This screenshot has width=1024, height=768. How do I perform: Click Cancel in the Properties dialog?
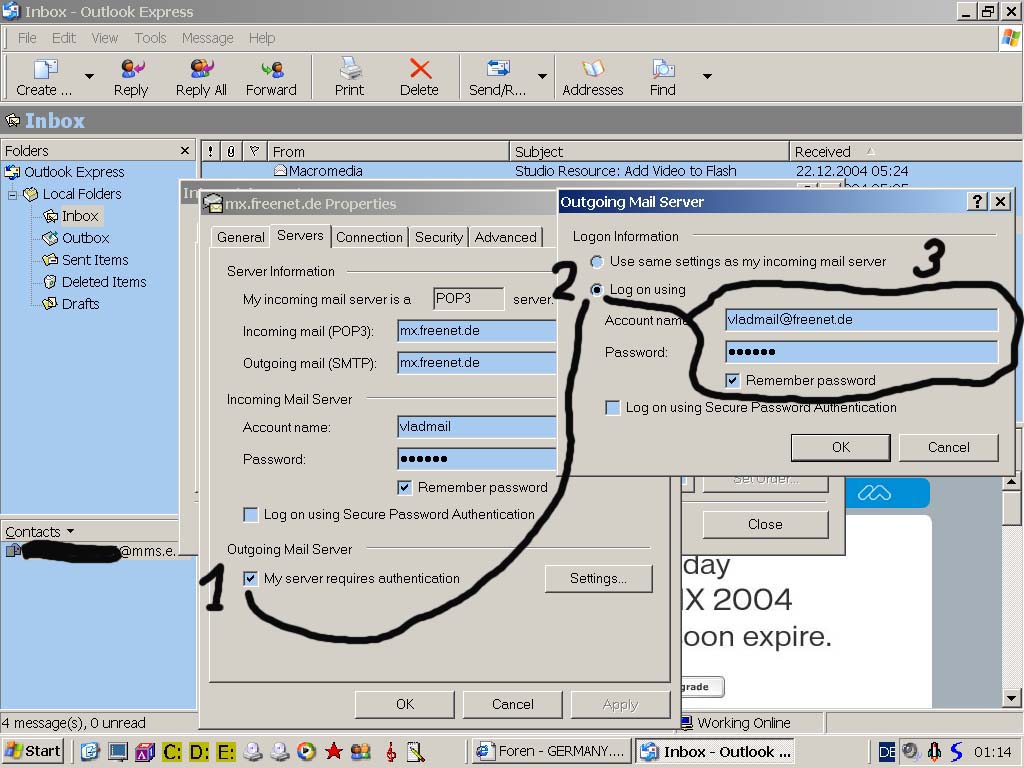[513, 704]
